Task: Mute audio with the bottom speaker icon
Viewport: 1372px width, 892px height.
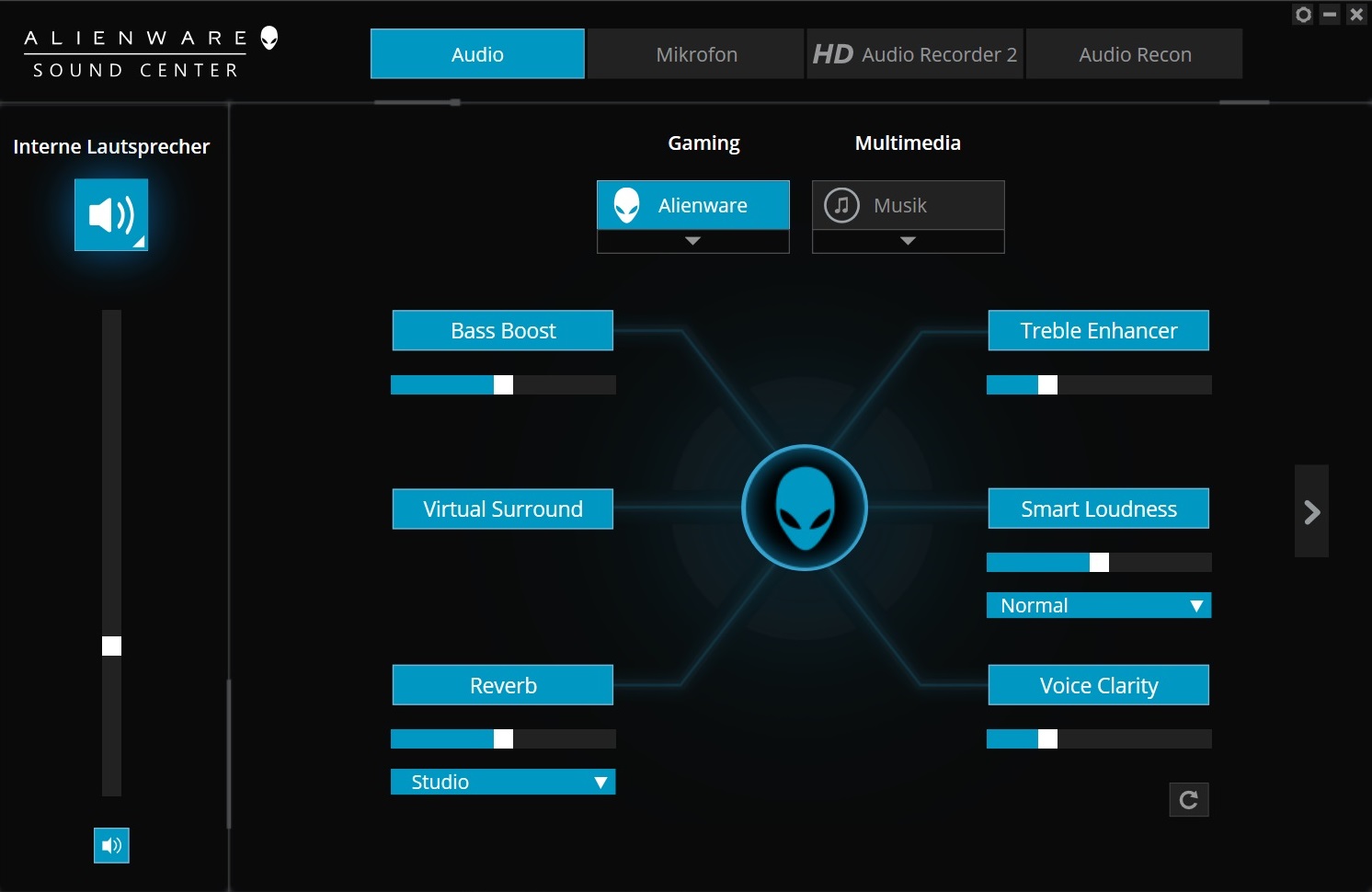Action: (x=111, y=845)
